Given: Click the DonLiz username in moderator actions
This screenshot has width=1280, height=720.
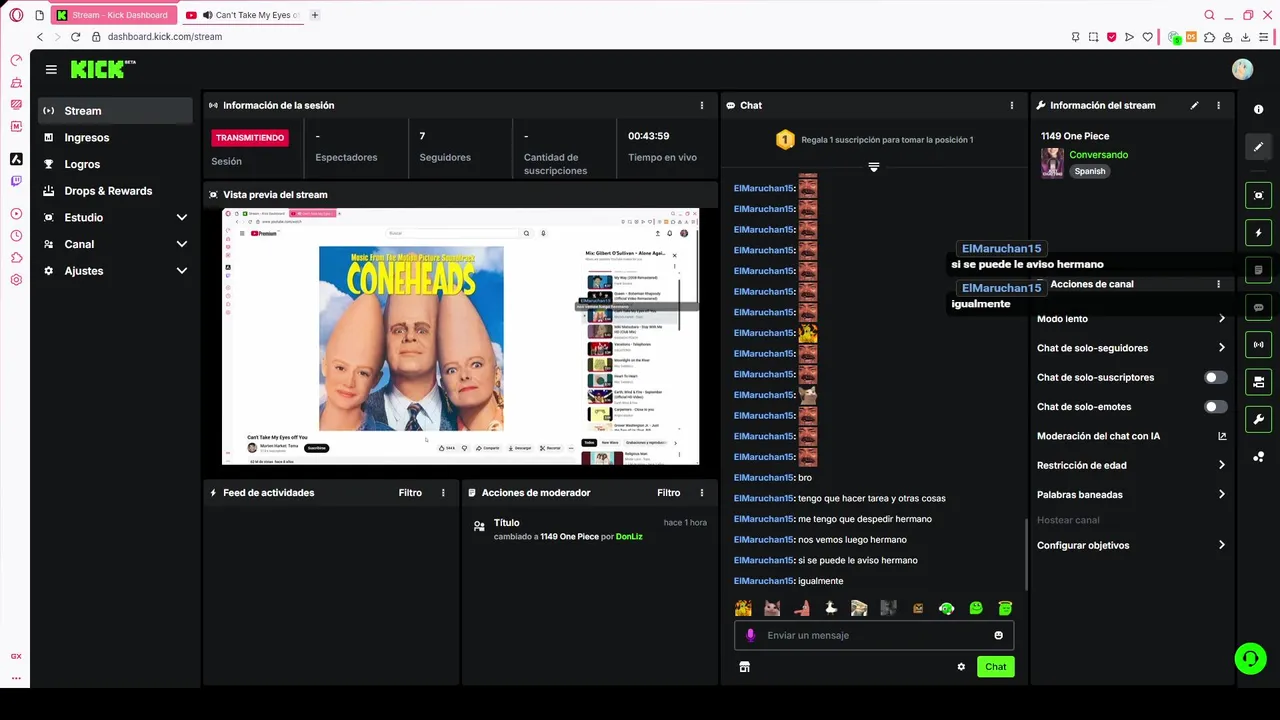Looking at the screenshot, I should click(629, 537).
